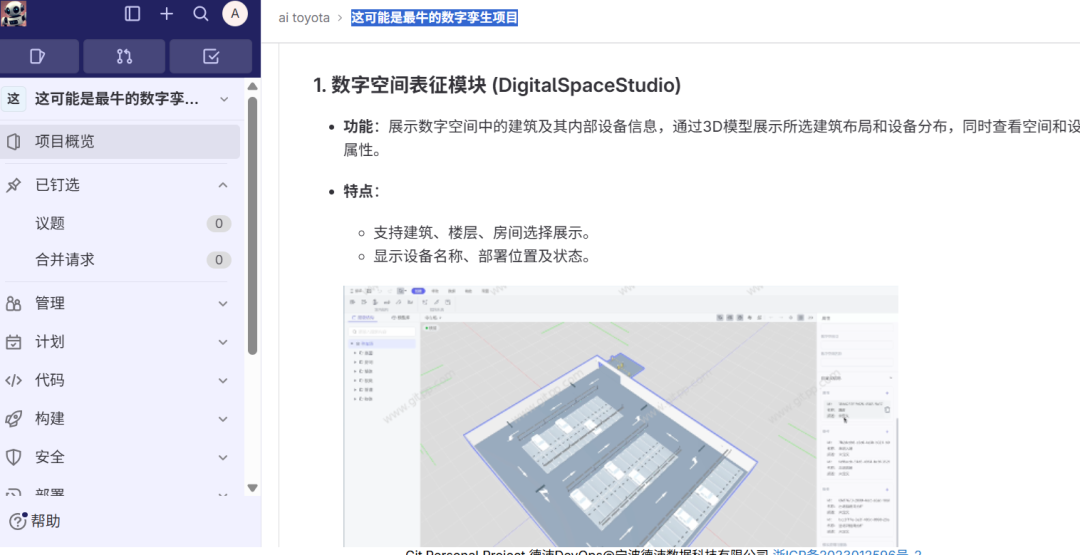Open 项目概览 in the sidebar
1080x555 pixels.
pos(120,141)
